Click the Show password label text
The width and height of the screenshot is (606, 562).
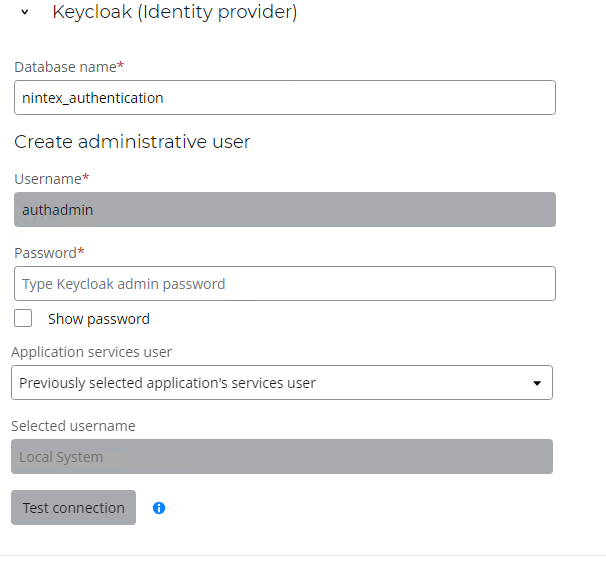click(99, 319)
